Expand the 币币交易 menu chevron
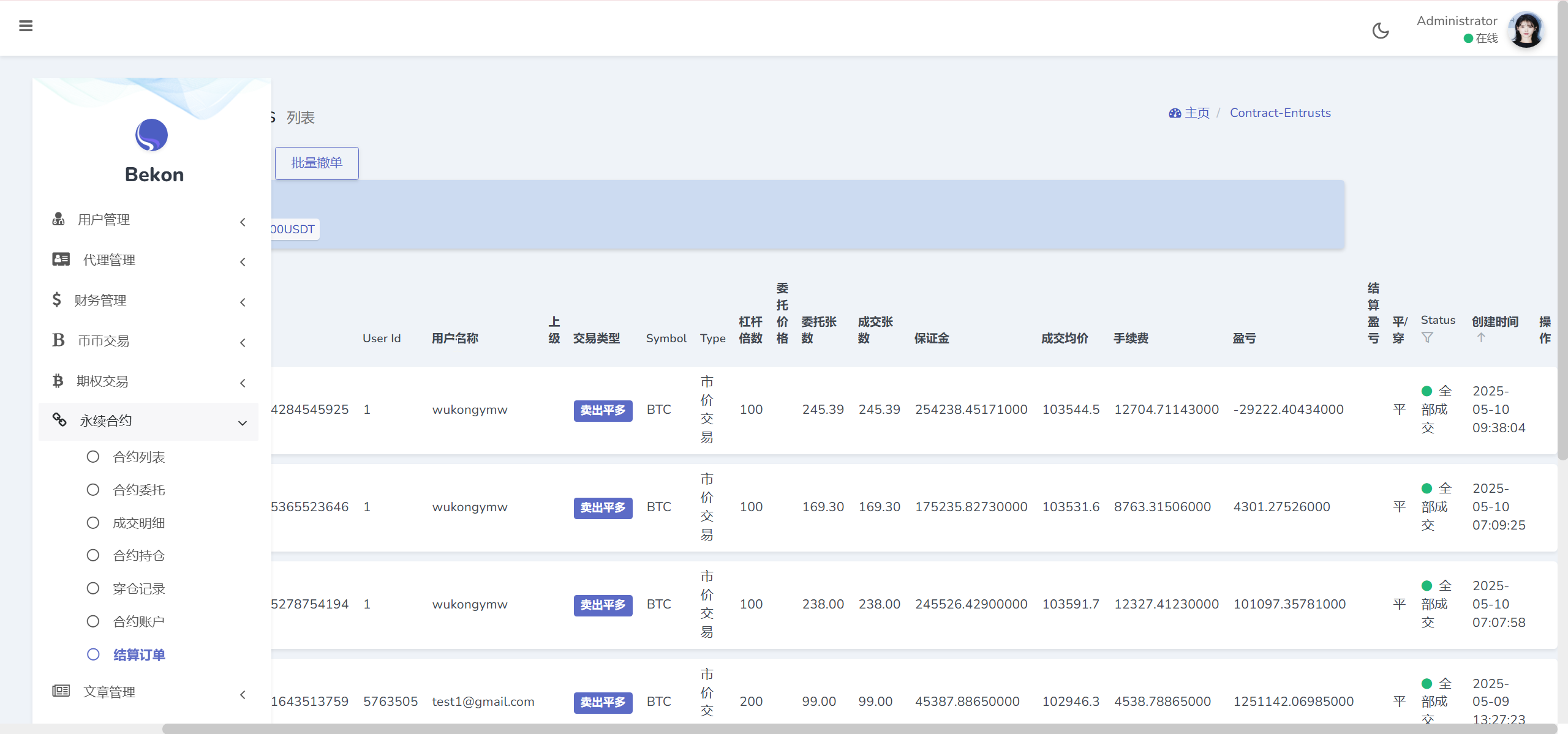Image resolution: width=1568 pixels, height=734 pixels. (243, 343)
